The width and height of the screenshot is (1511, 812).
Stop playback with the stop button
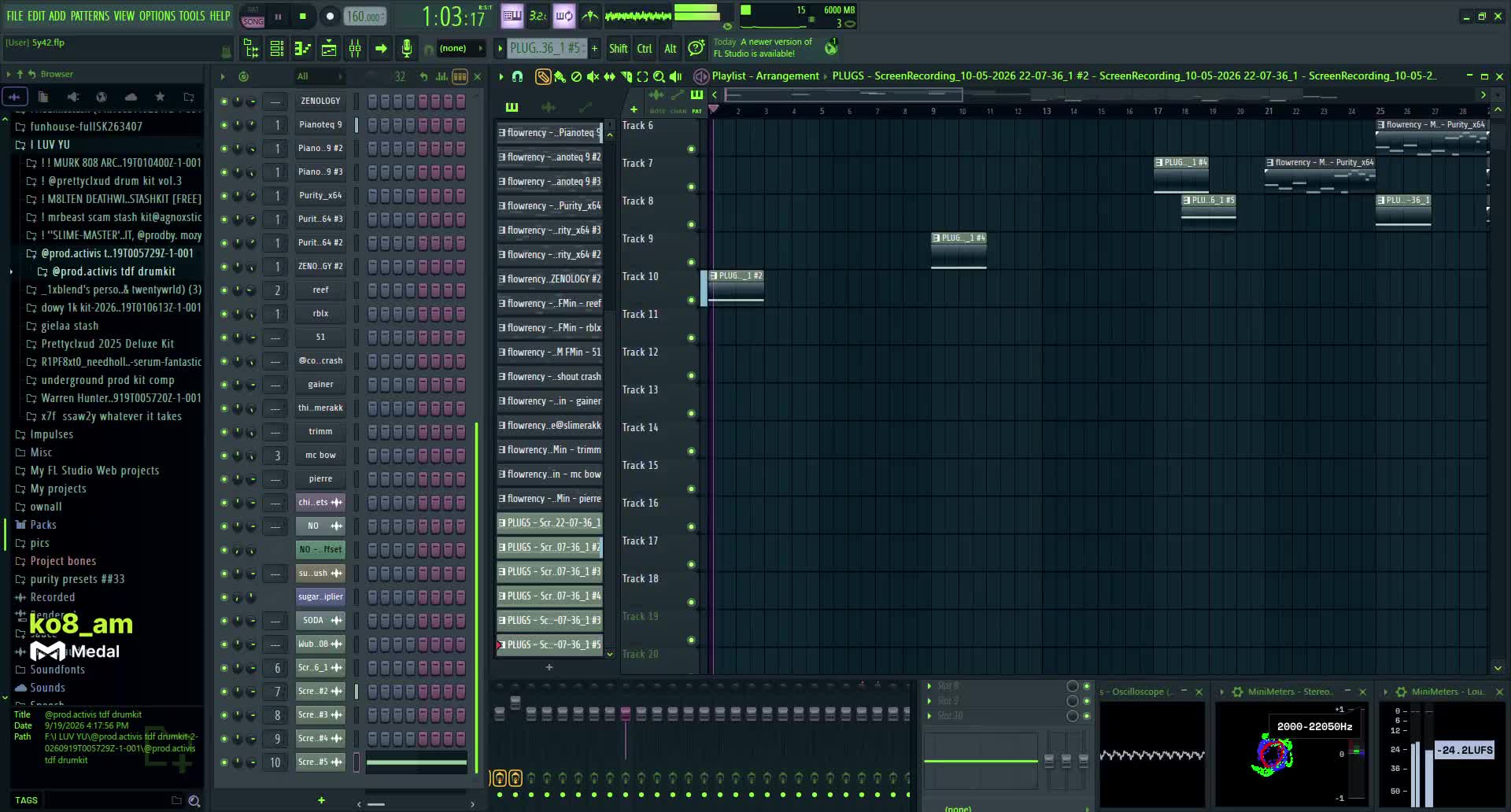(303, 16)
